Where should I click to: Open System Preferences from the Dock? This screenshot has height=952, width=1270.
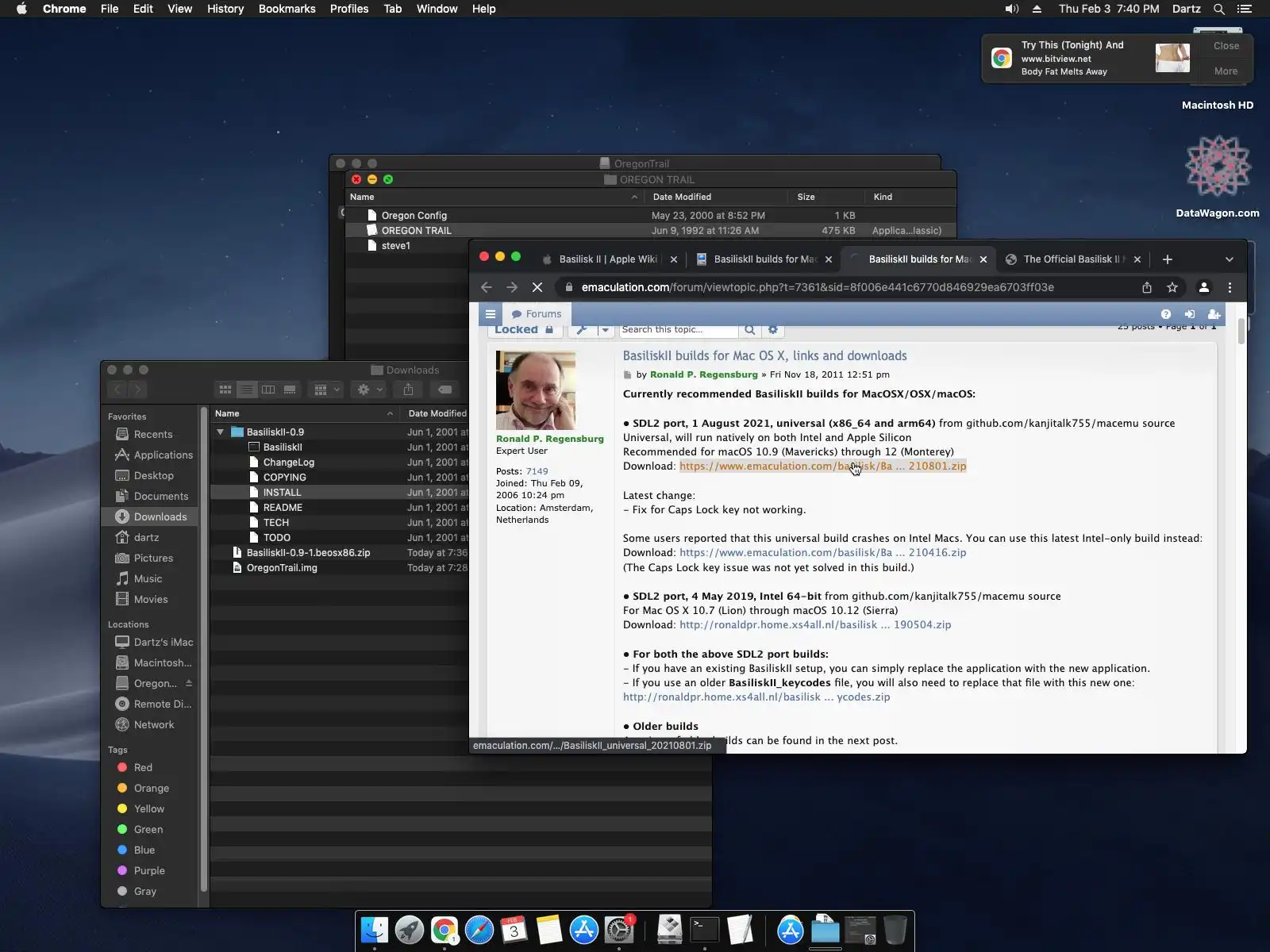coord(619,930)
